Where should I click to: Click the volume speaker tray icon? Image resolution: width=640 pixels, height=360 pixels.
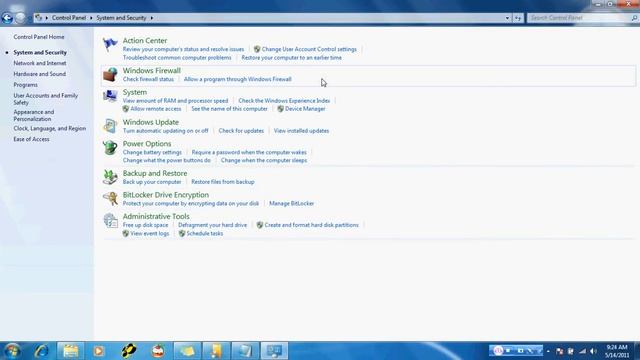pos(593,351)
